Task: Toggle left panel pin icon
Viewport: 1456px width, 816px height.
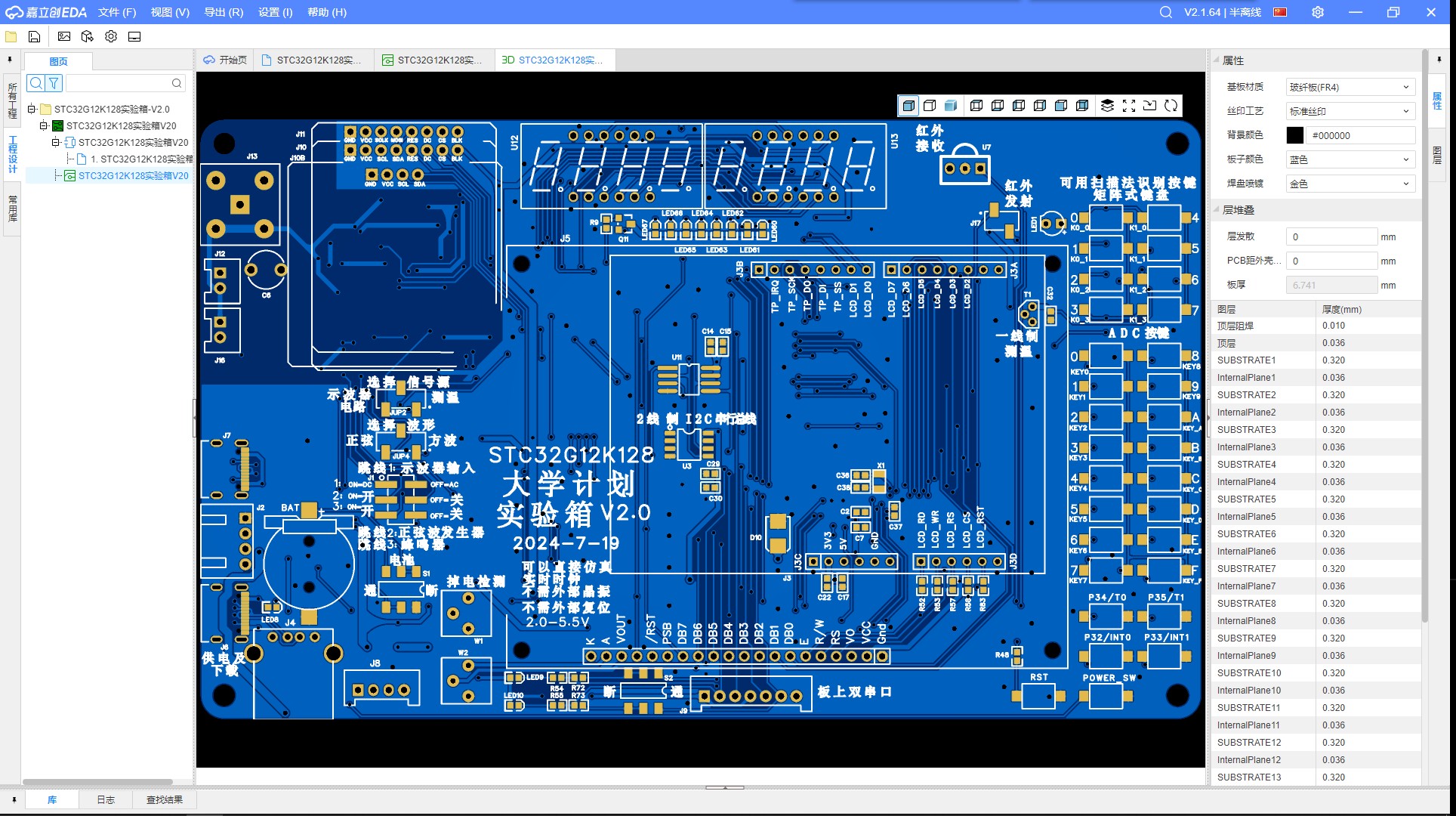Action: 10,59
